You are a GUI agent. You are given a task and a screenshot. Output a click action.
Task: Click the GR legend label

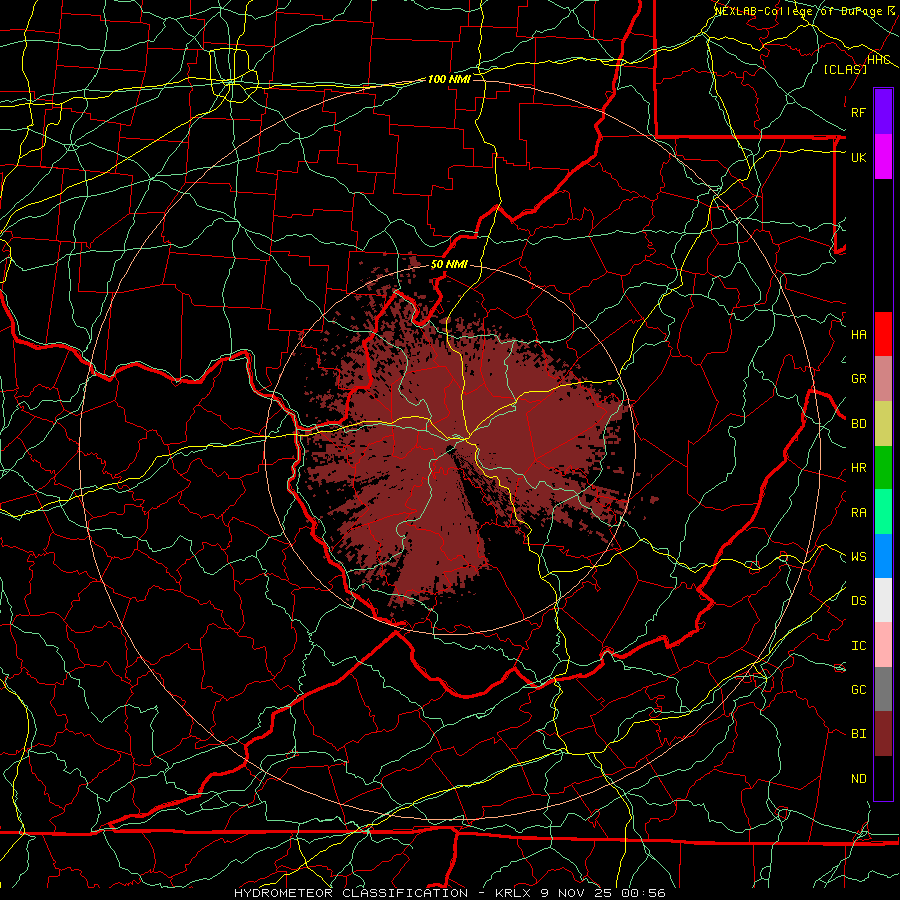pyautogui.click(x=858, y=379)
